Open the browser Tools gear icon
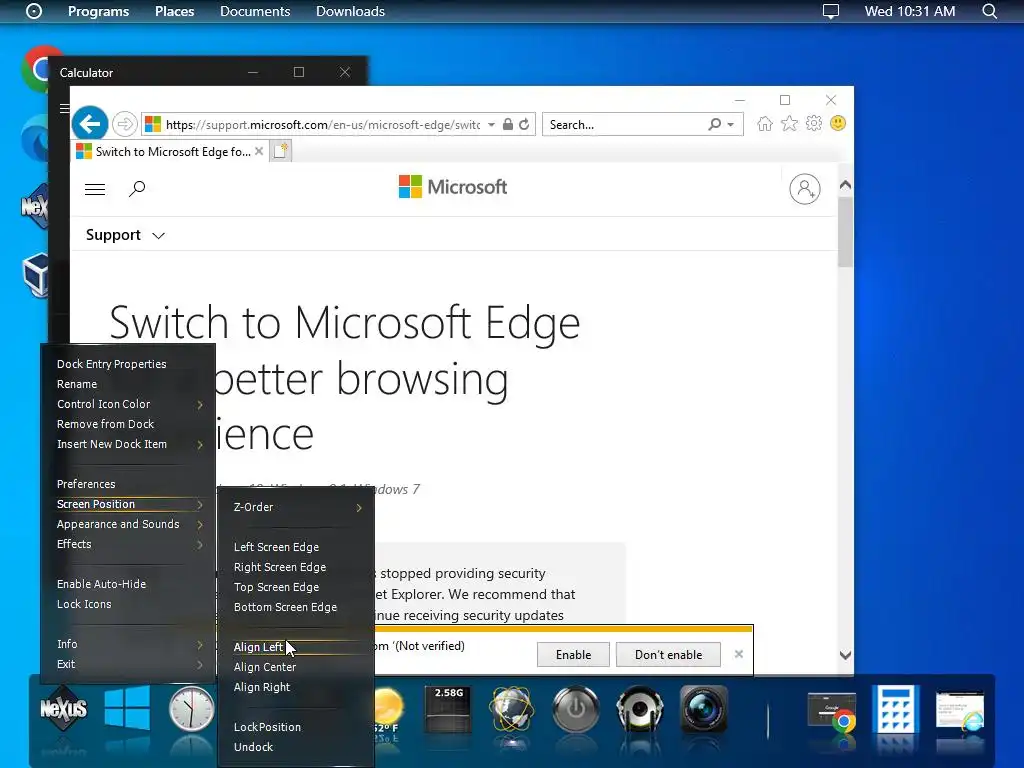 (x=814, y=123)
